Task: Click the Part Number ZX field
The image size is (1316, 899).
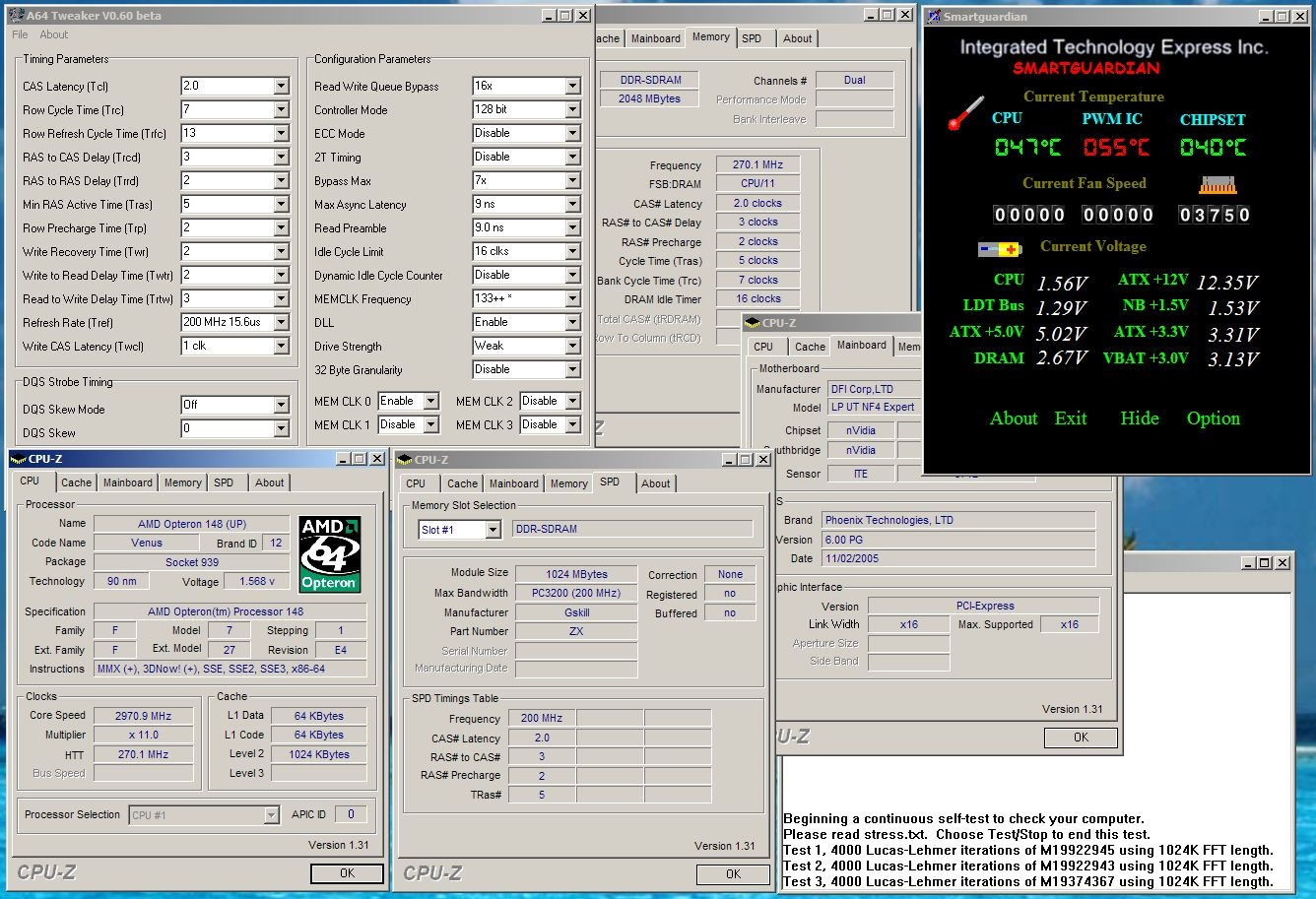Action: point(576,632)
